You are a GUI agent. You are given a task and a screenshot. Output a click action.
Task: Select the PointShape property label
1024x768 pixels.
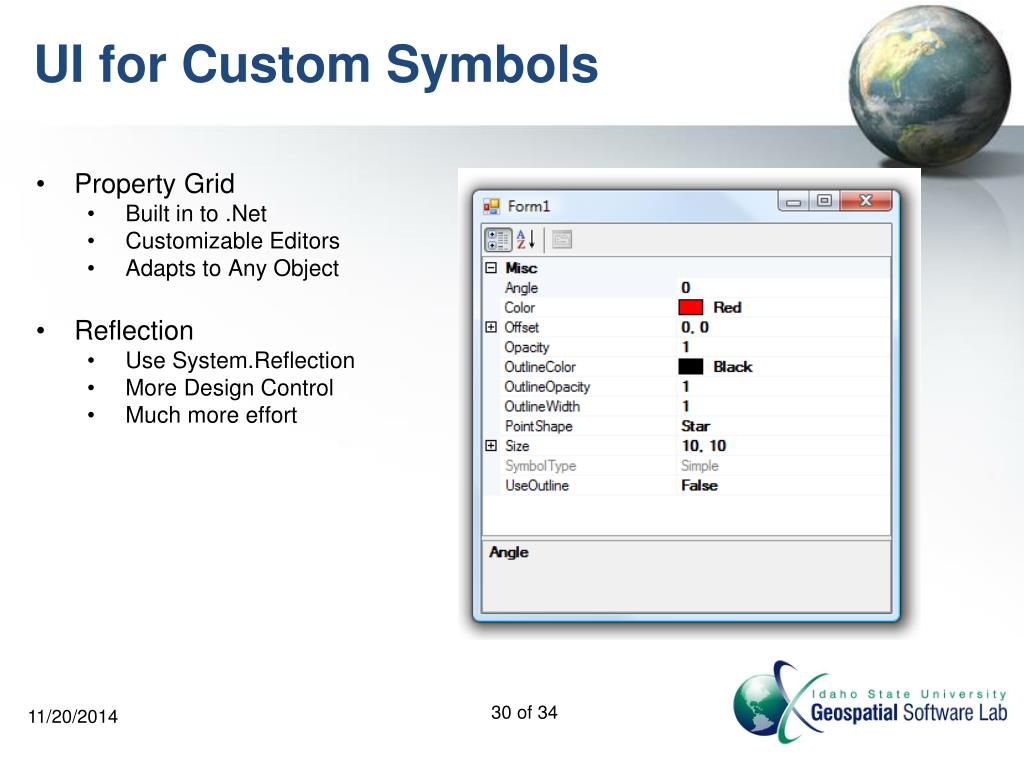539,426
